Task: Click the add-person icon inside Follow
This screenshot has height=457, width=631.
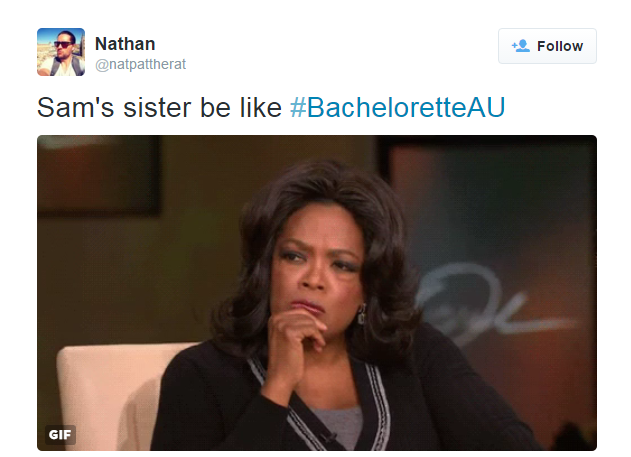Action: click(521, 46)
